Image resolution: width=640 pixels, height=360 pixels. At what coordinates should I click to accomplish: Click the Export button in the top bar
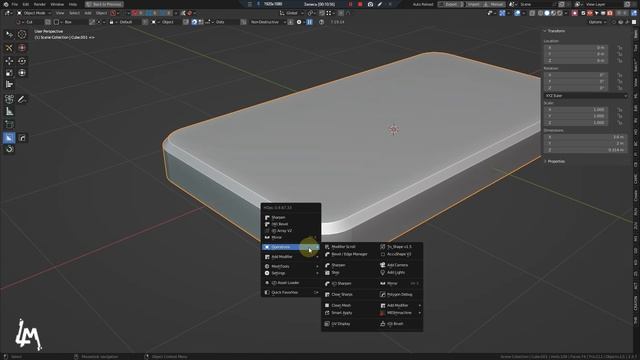tap(451, 4)
